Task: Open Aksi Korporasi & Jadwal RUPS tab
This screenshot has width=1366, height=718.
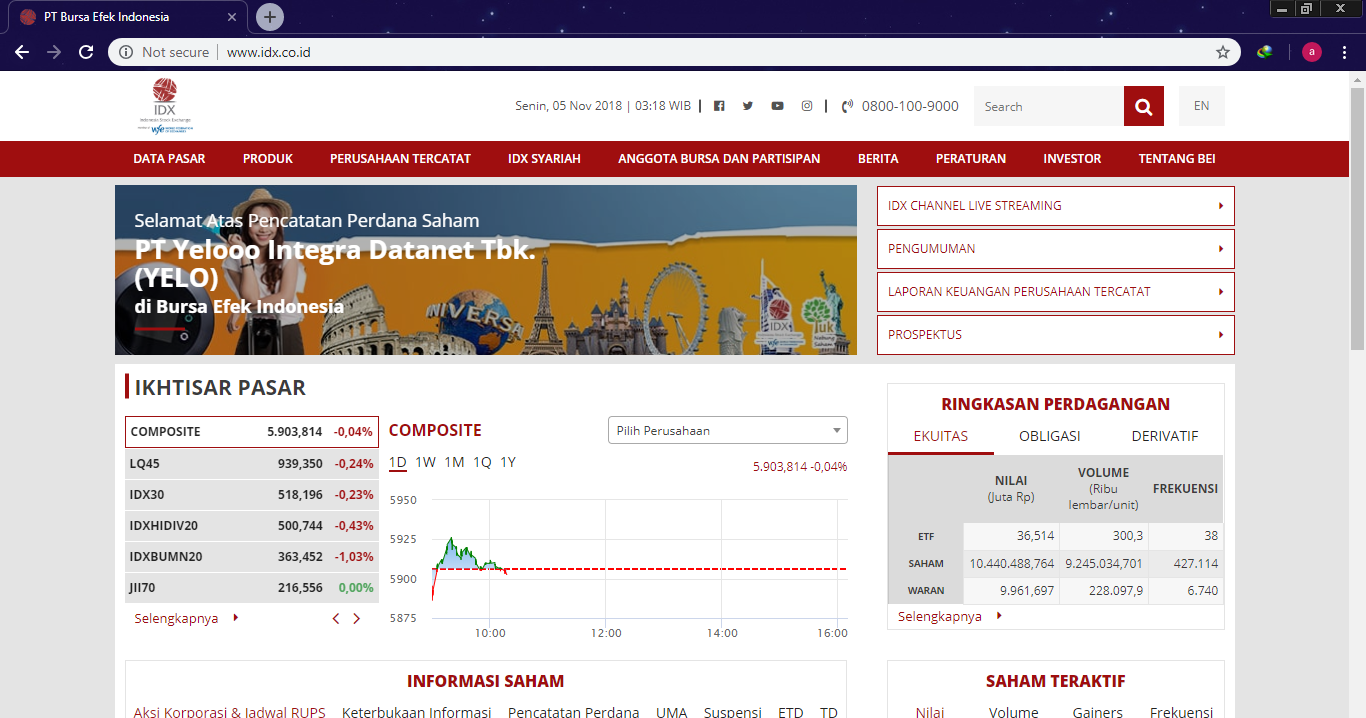Action: coord(230,712)
